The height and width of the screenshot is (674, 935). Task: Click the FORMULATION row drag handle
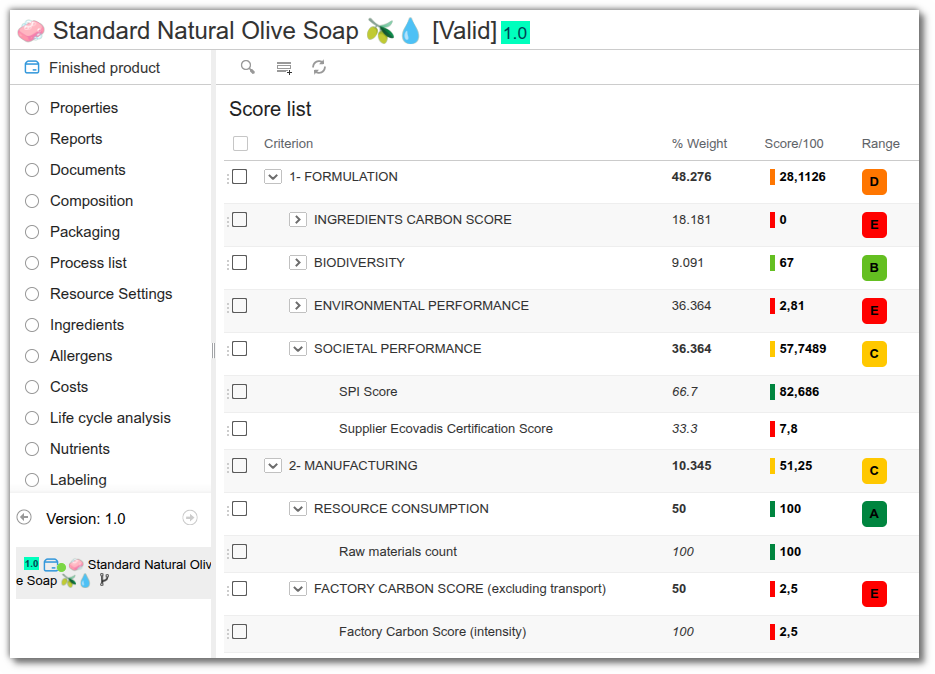(228, 177)
